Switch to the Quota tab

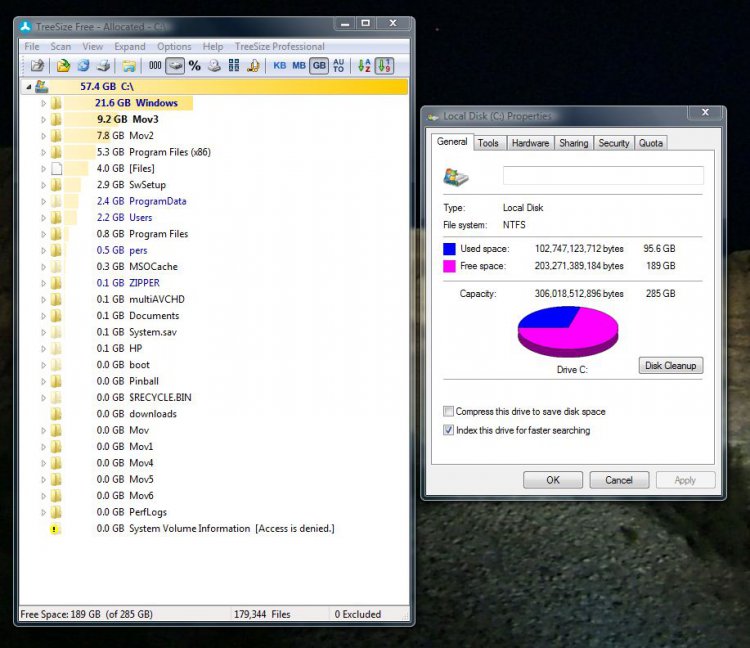pos(651,143)
